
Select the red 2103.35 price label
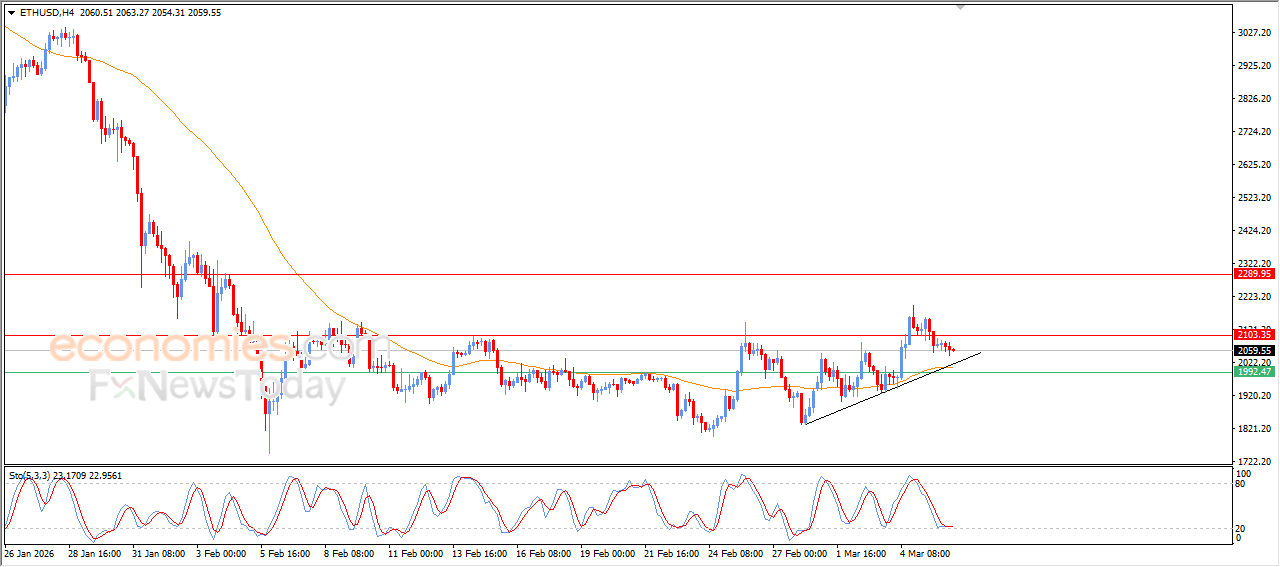[x=1253, y=335]
